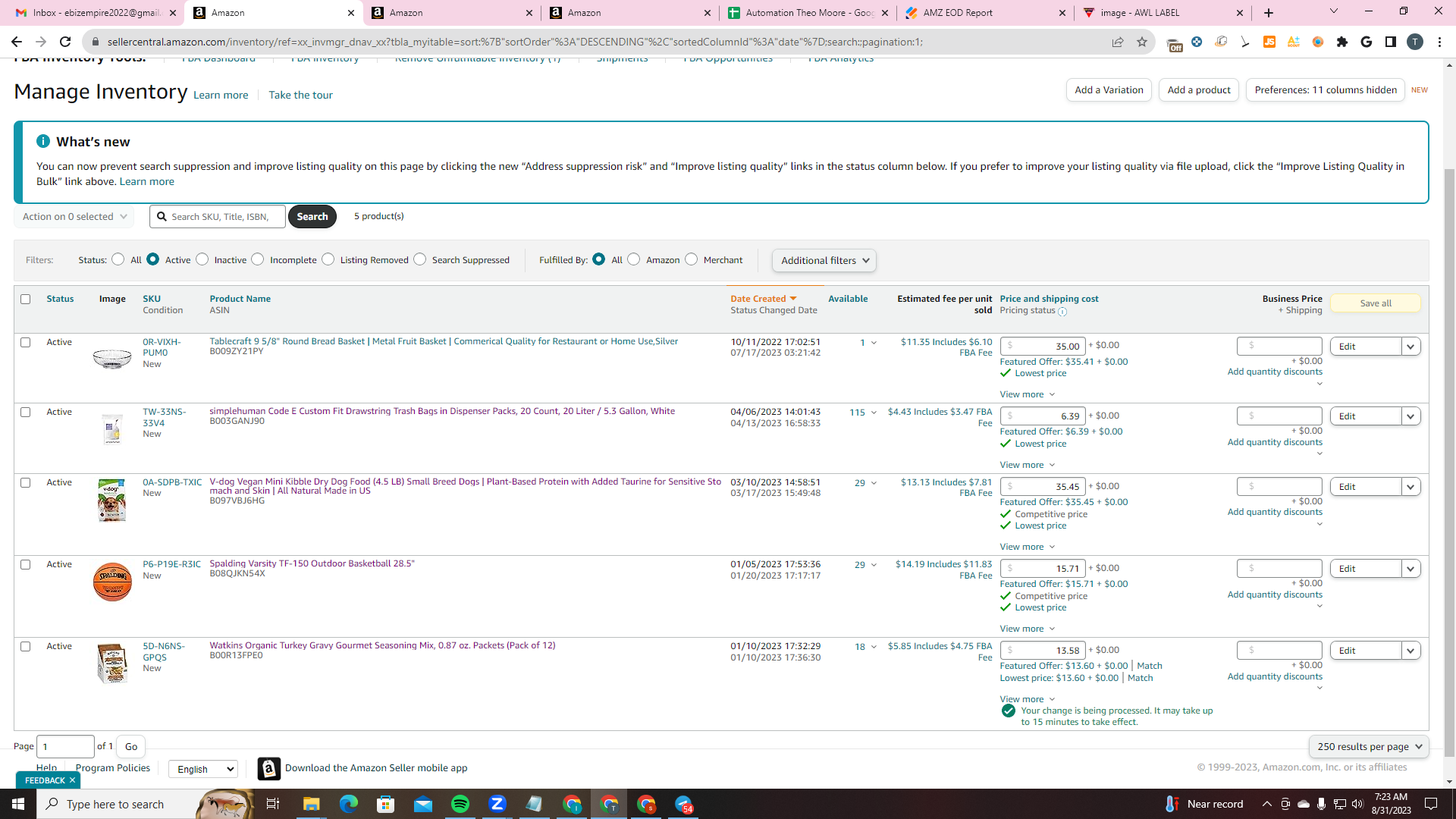Open Edit dropdown arrow for Watkins gravy row
This screenshot has width=1456, height=819.
[1410, 651]
